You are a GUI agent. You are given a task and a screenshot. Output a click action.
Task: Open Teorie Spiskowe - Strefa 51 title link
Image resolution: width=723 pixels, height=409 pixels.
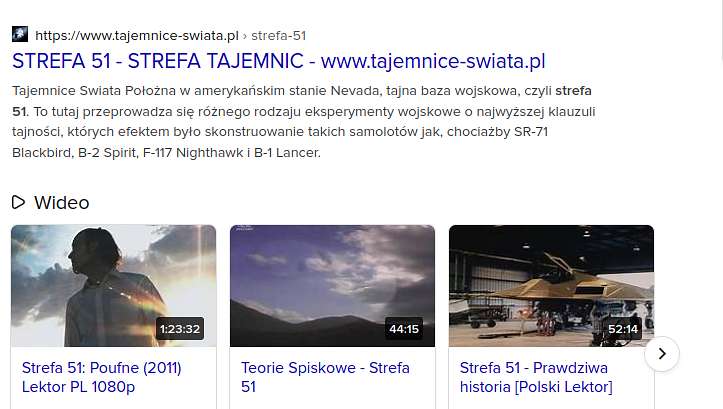pos(325,377)
